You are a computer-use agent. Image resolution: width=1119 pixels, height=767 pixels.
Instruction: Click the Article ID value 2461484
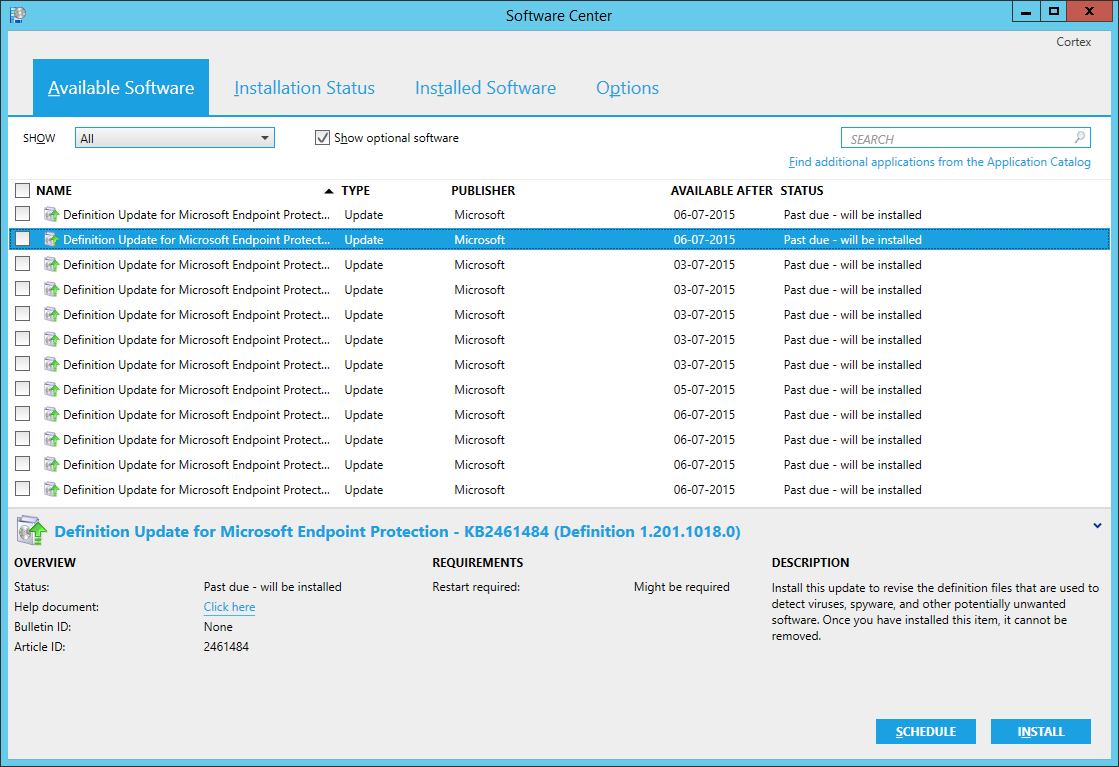pyautogui.click(x=226, y=646)
